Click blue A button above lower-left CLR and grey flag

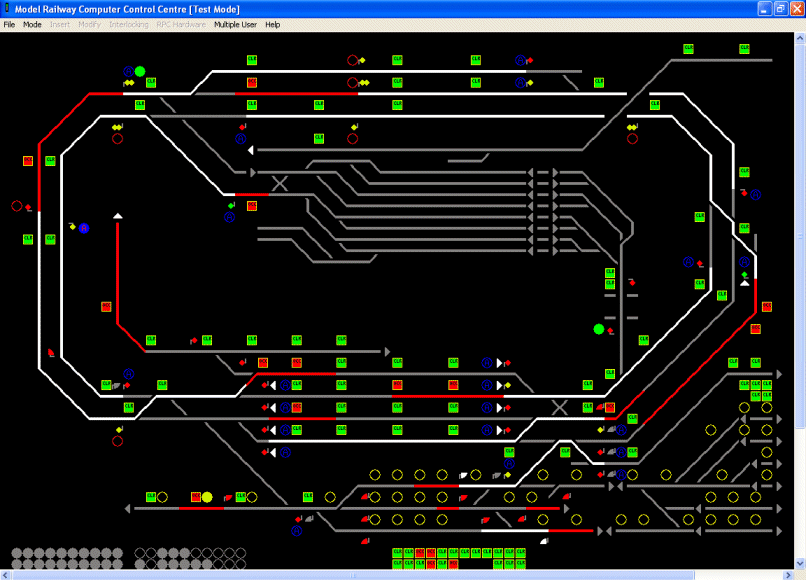(129, 374)
